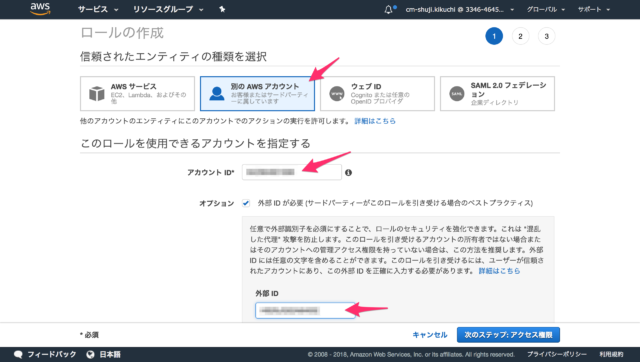Open the cm-shuji.kikuchi account menu
This screenshot has width=640, height=362.
[x=460, y=9]
